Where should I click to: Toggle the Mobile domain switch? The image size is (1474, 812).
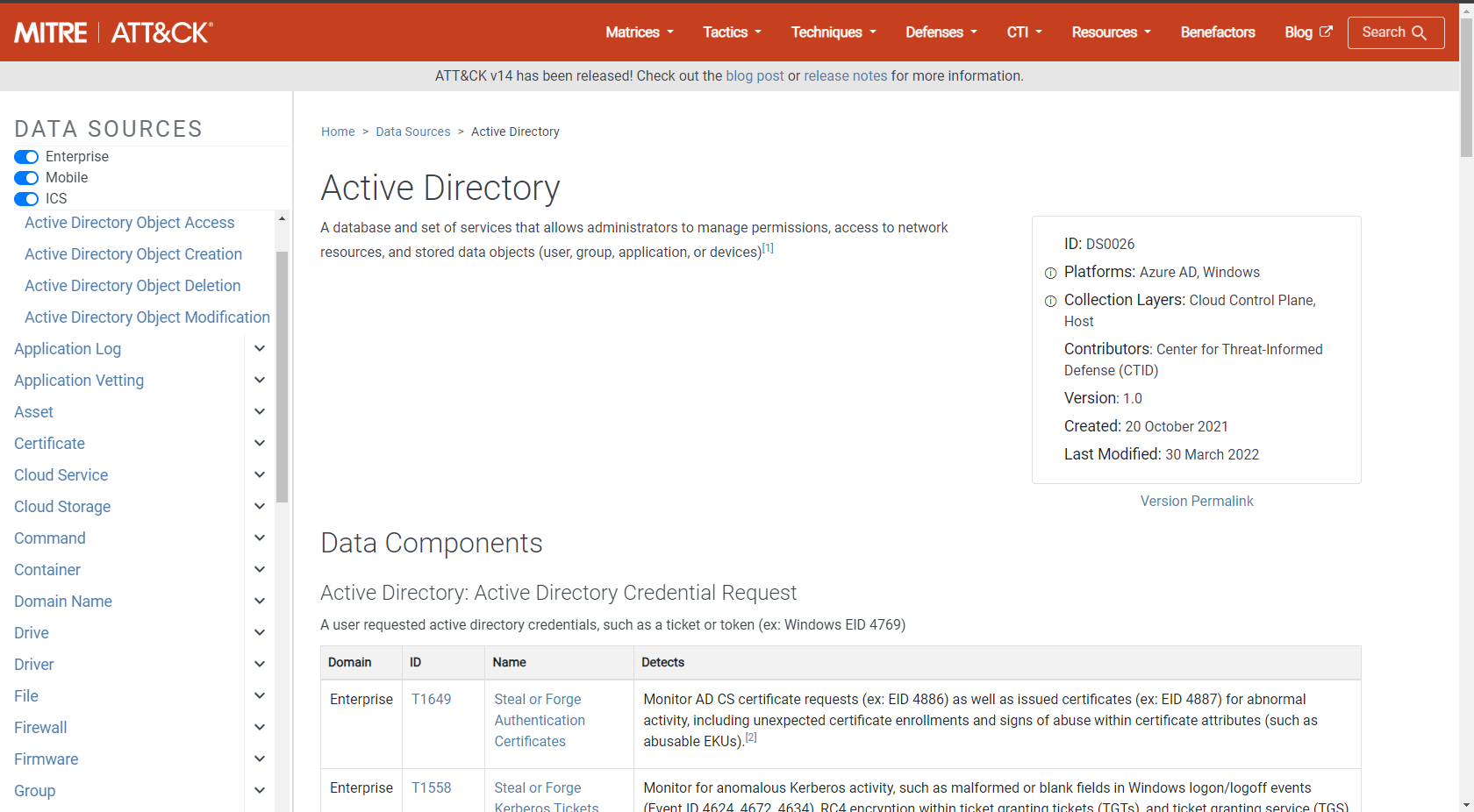point(26,178)
